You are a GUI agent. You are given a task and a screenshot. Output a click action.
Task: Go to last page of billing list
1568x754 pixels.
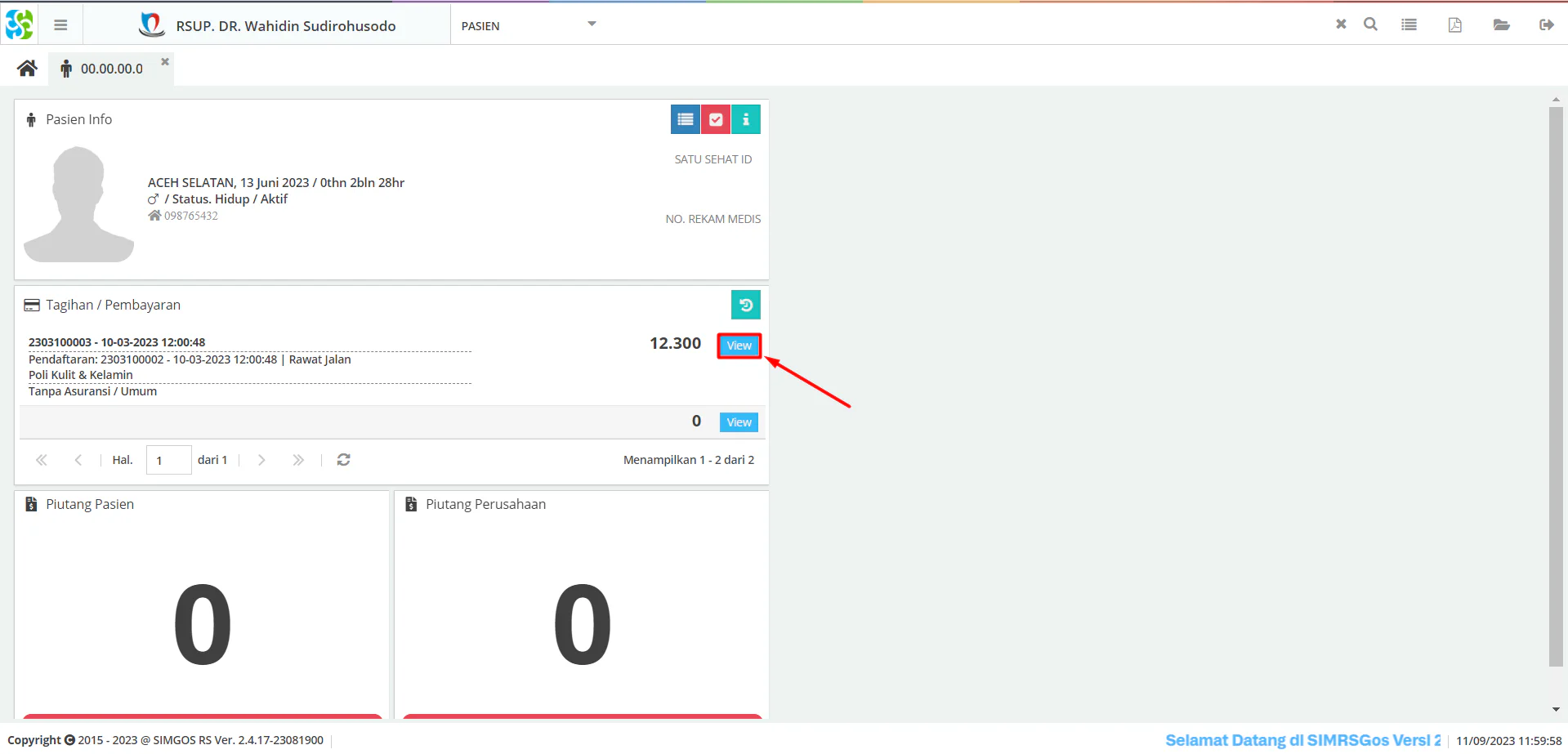[x=298, y=460]
